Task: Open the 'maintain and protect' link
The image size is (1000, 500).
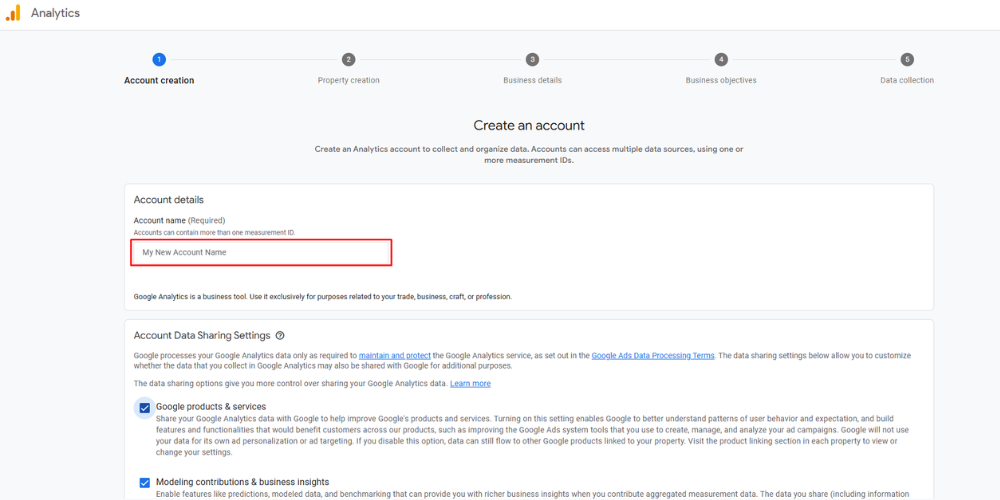Action: (395, 355)
